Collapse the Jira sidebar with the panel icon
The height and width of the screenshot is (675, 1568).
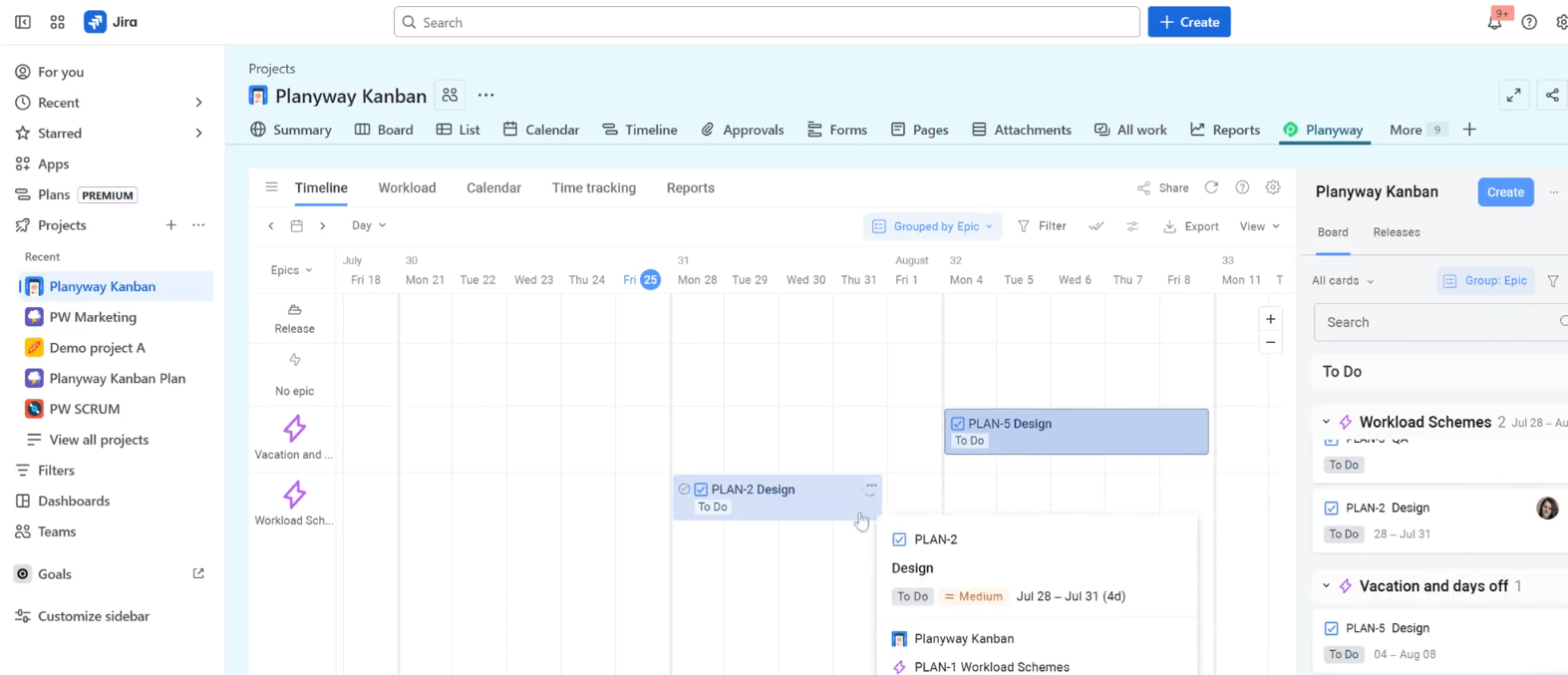23,22
